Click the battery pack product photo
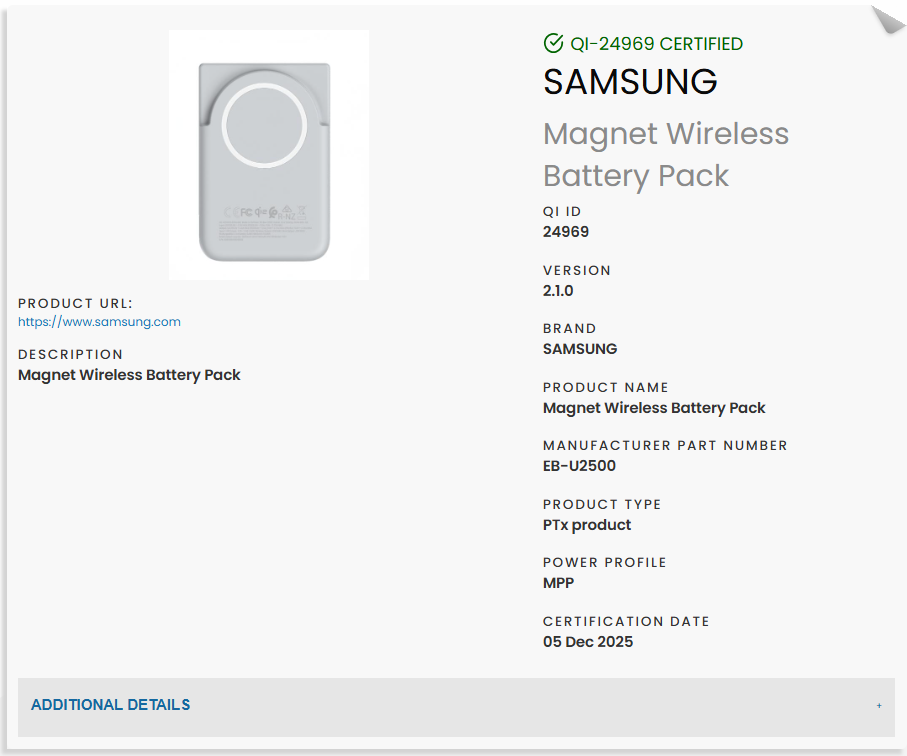Screen dimensions: 907x756 click(x=268, y=155)
